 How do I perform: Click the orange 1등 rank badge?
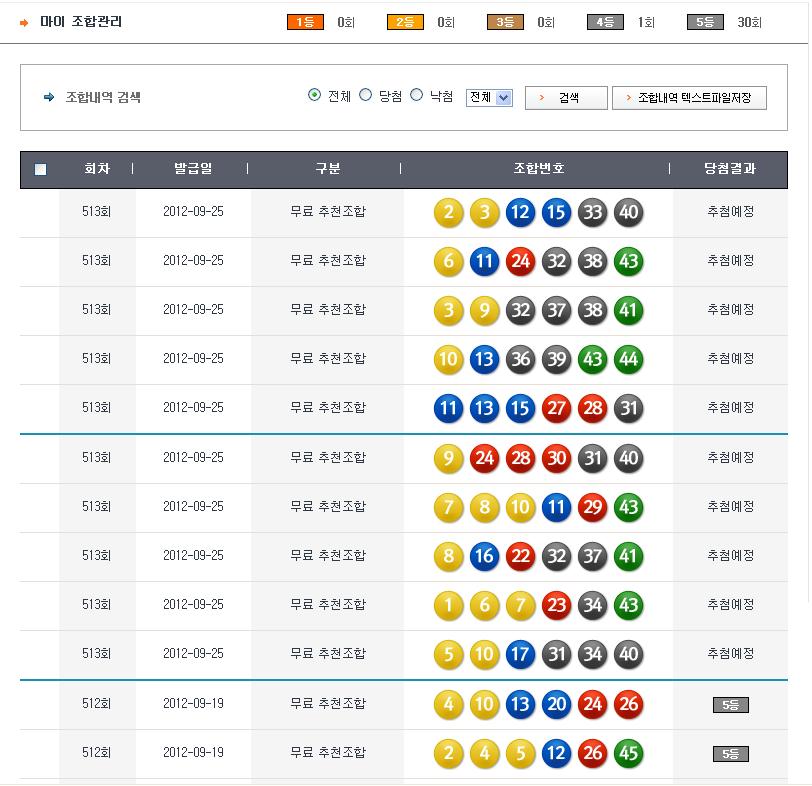[x=305, y=22]
